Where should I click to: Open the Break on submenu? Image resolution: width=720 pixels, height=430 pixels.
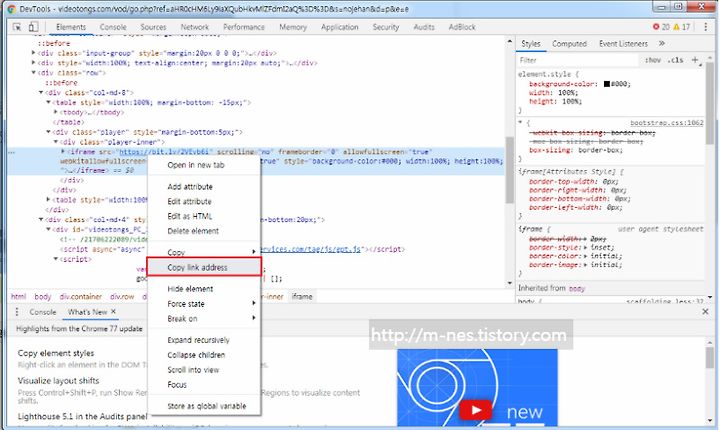204,318
